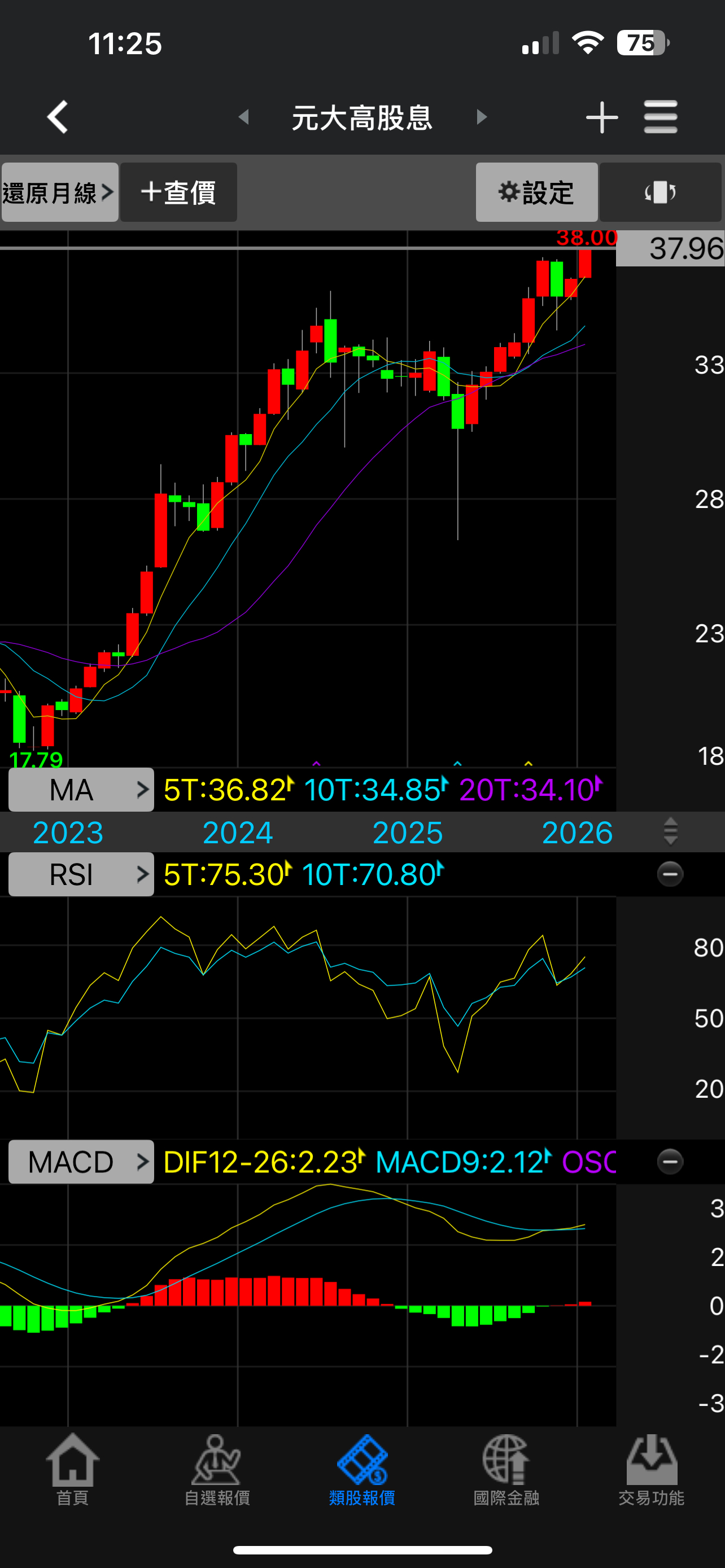Open the 還原月線 chart period dropdown
This screenshot has height=1568, width=725.
tap(60, 192)
